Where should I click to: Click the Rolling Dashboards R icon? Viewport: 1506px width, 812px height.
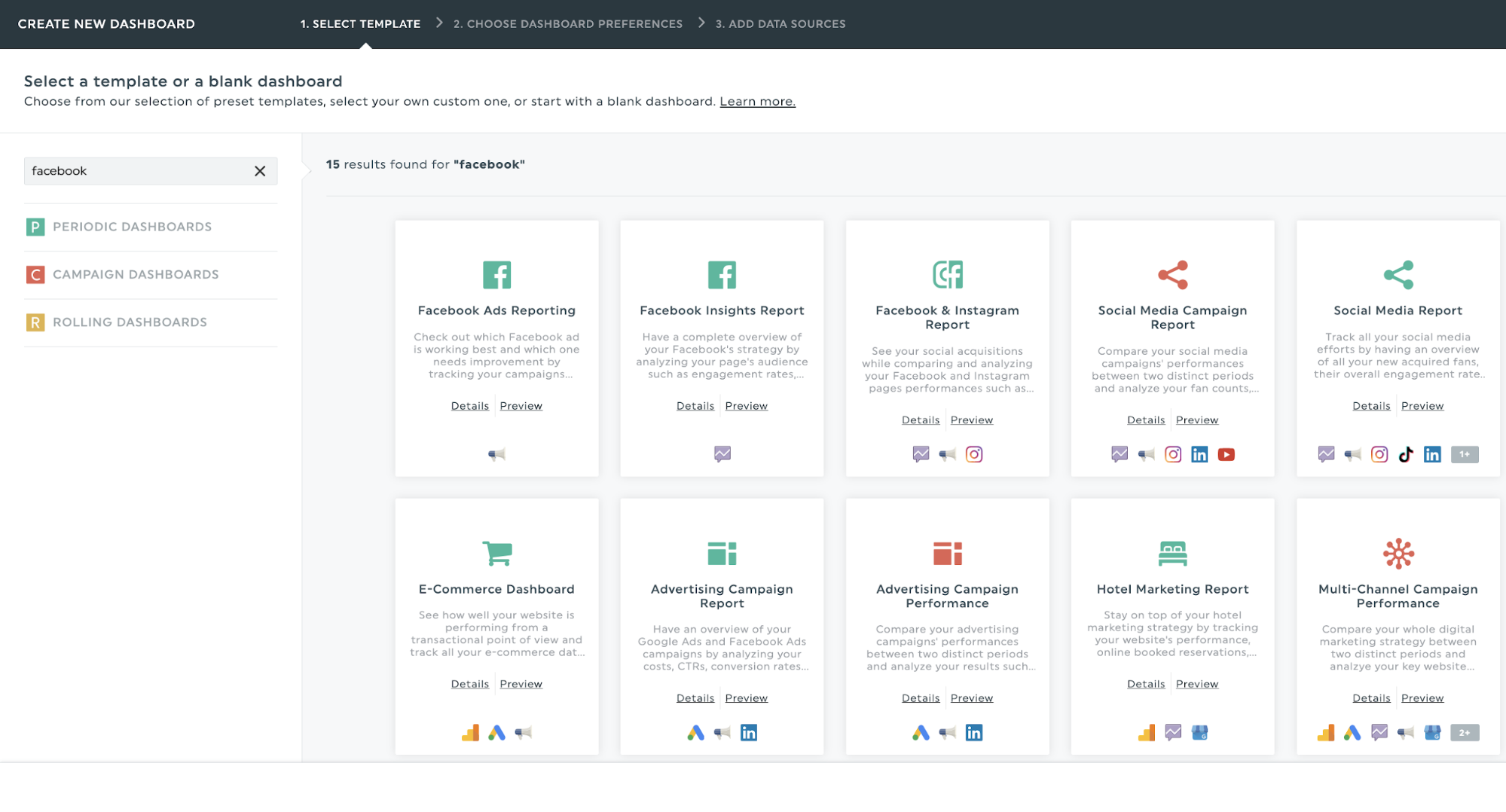point(35,322)
